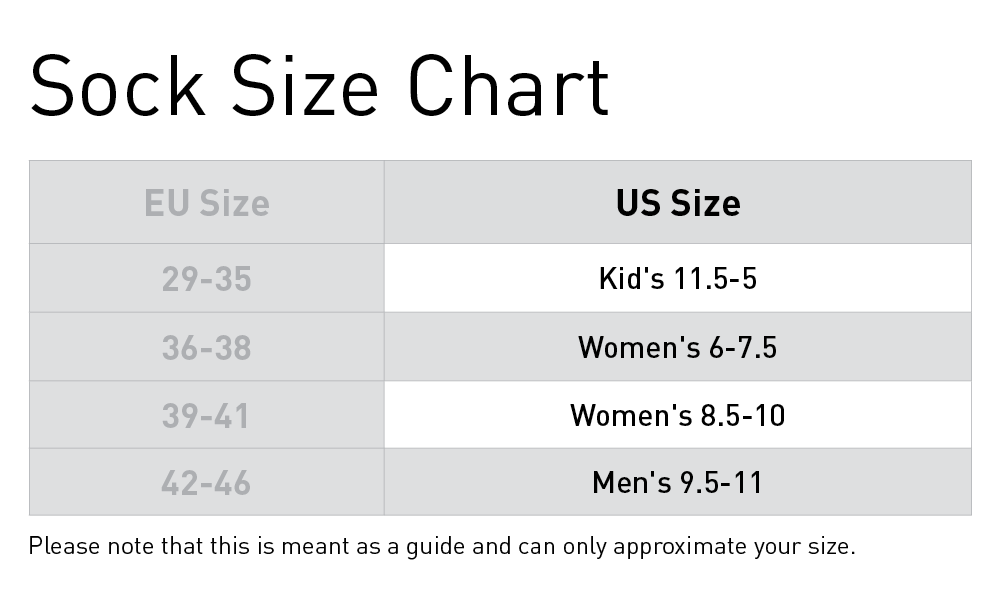Select the Women's 6-7.5 cell
The image size is (1000, 613).
point(678,347)
